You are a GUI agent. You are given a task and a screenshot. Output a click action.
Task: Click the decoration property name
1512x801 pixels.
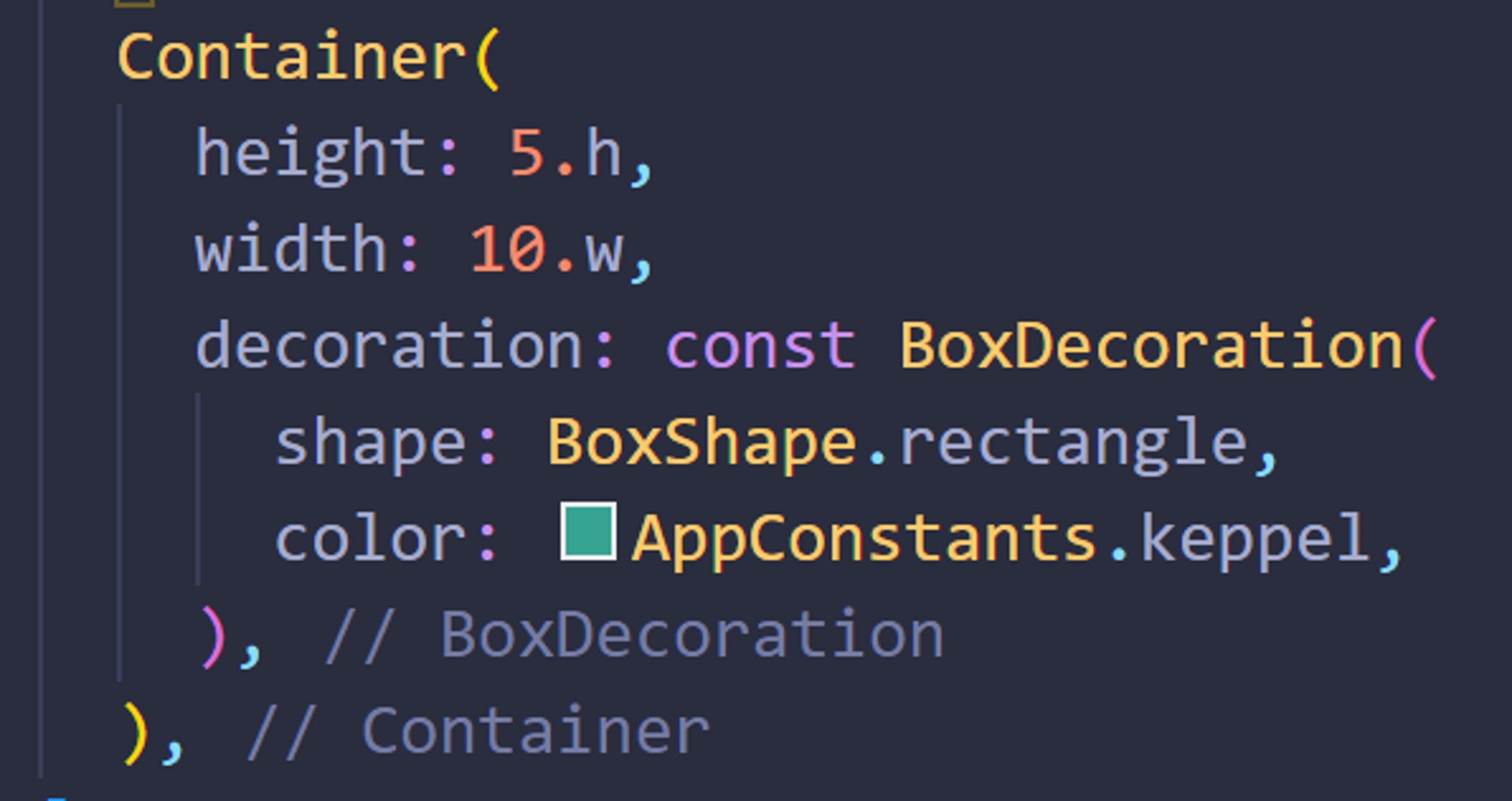pos(389,345)
